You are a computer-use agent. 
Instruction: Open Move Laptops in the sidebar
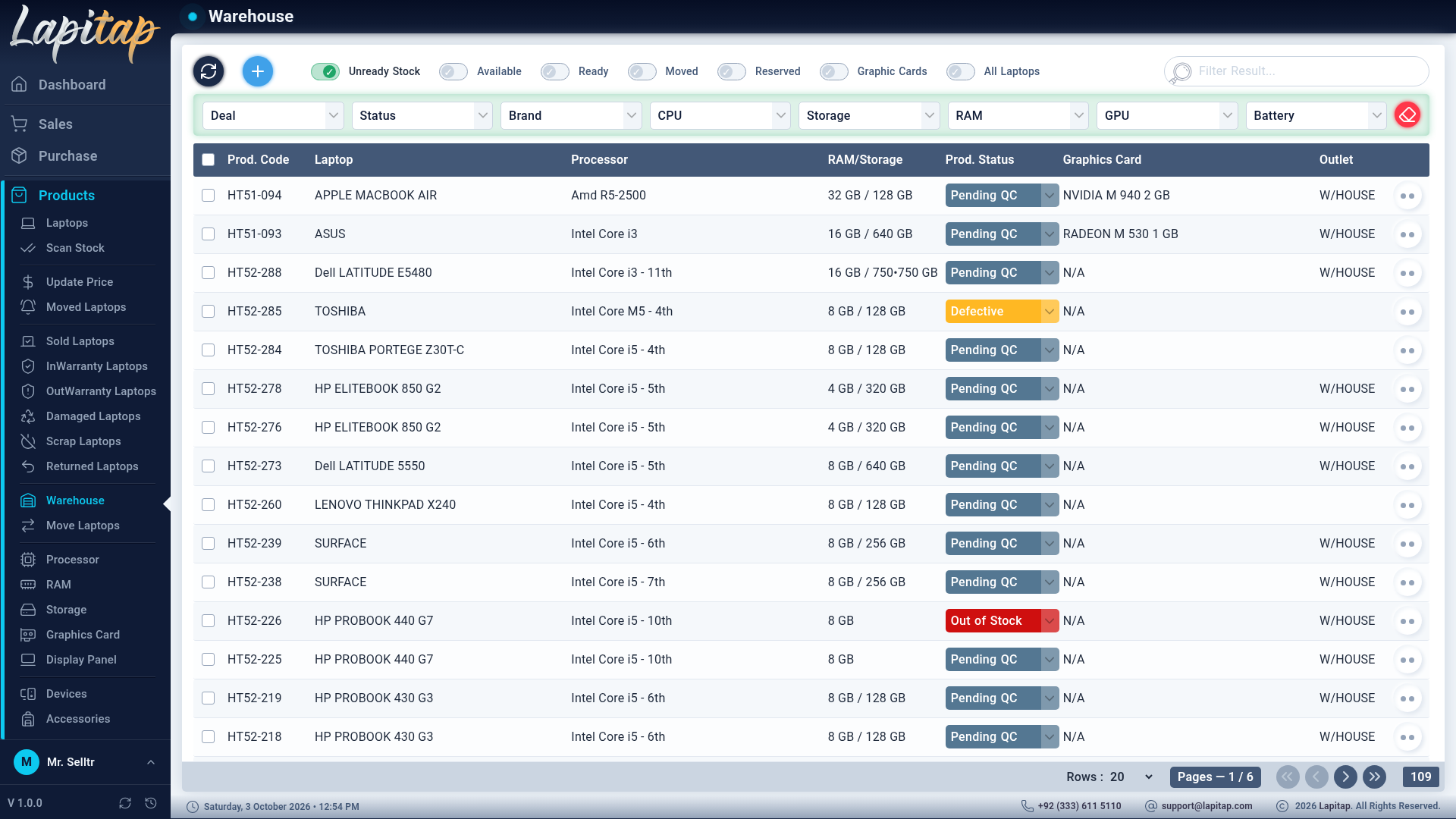pos(83,526)
